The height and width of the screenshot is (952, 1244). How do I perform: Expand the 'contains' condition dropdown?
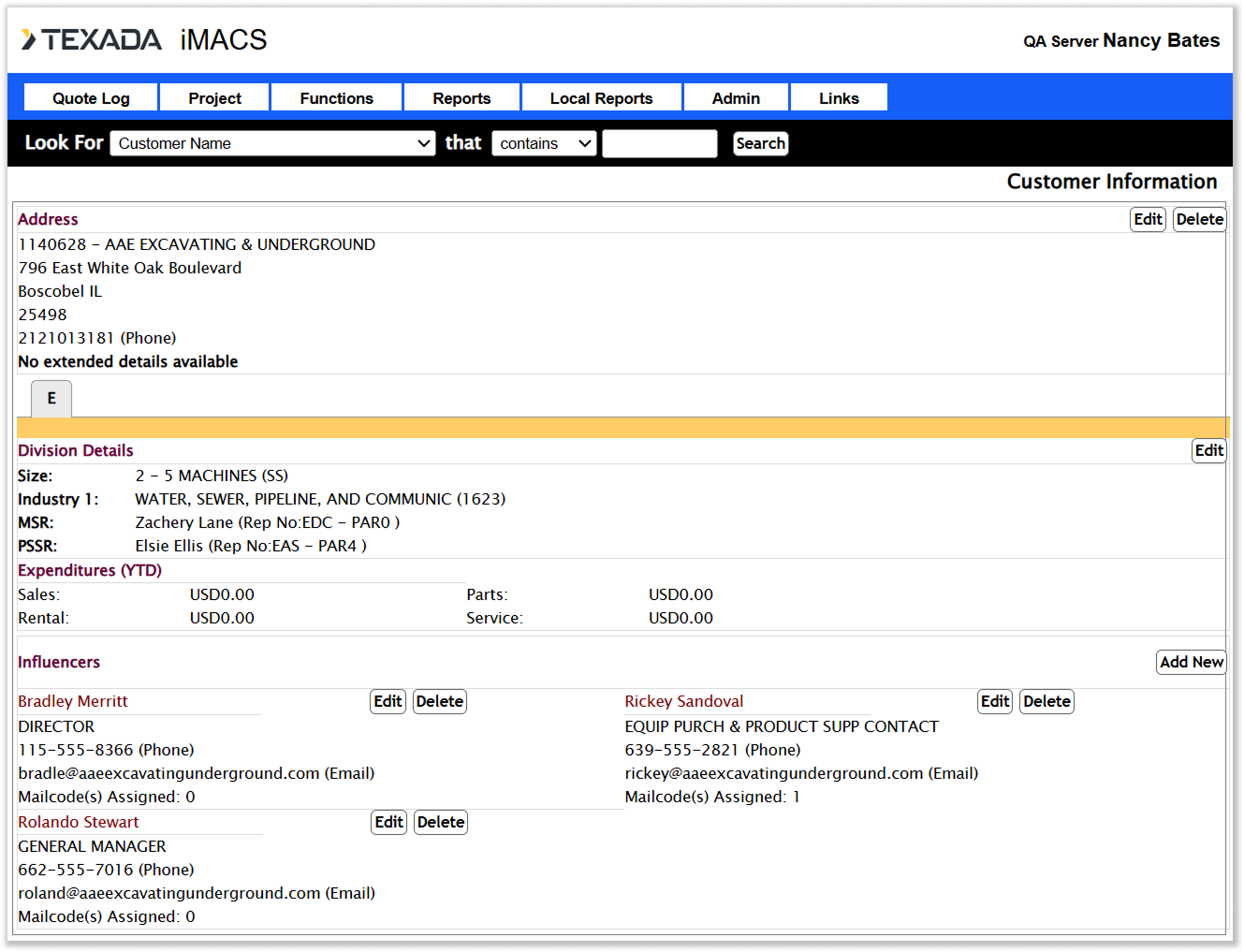click(x=544, y=143)
